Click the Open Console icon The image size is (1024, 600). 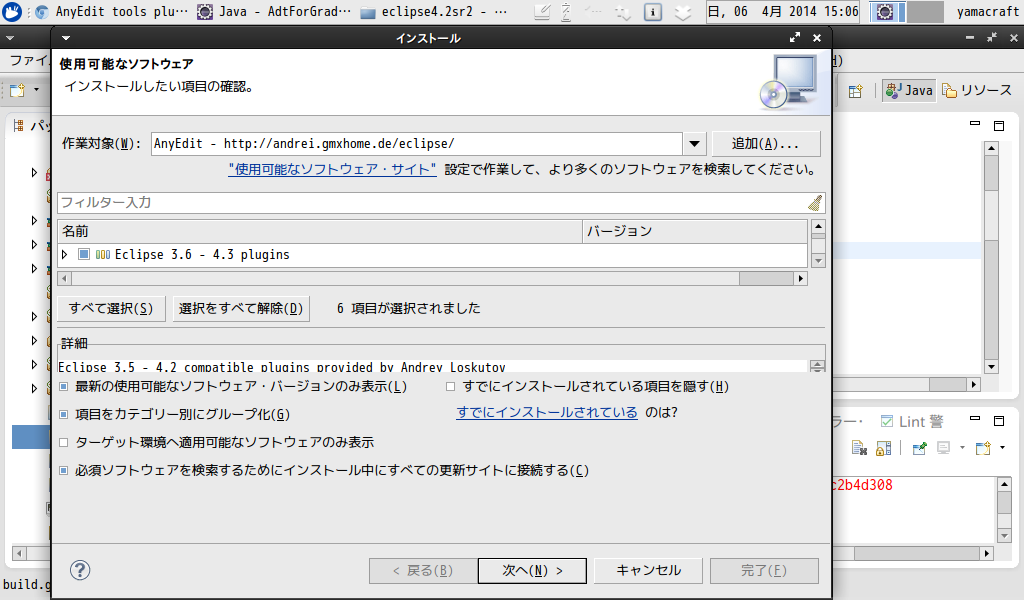(983, 448)
